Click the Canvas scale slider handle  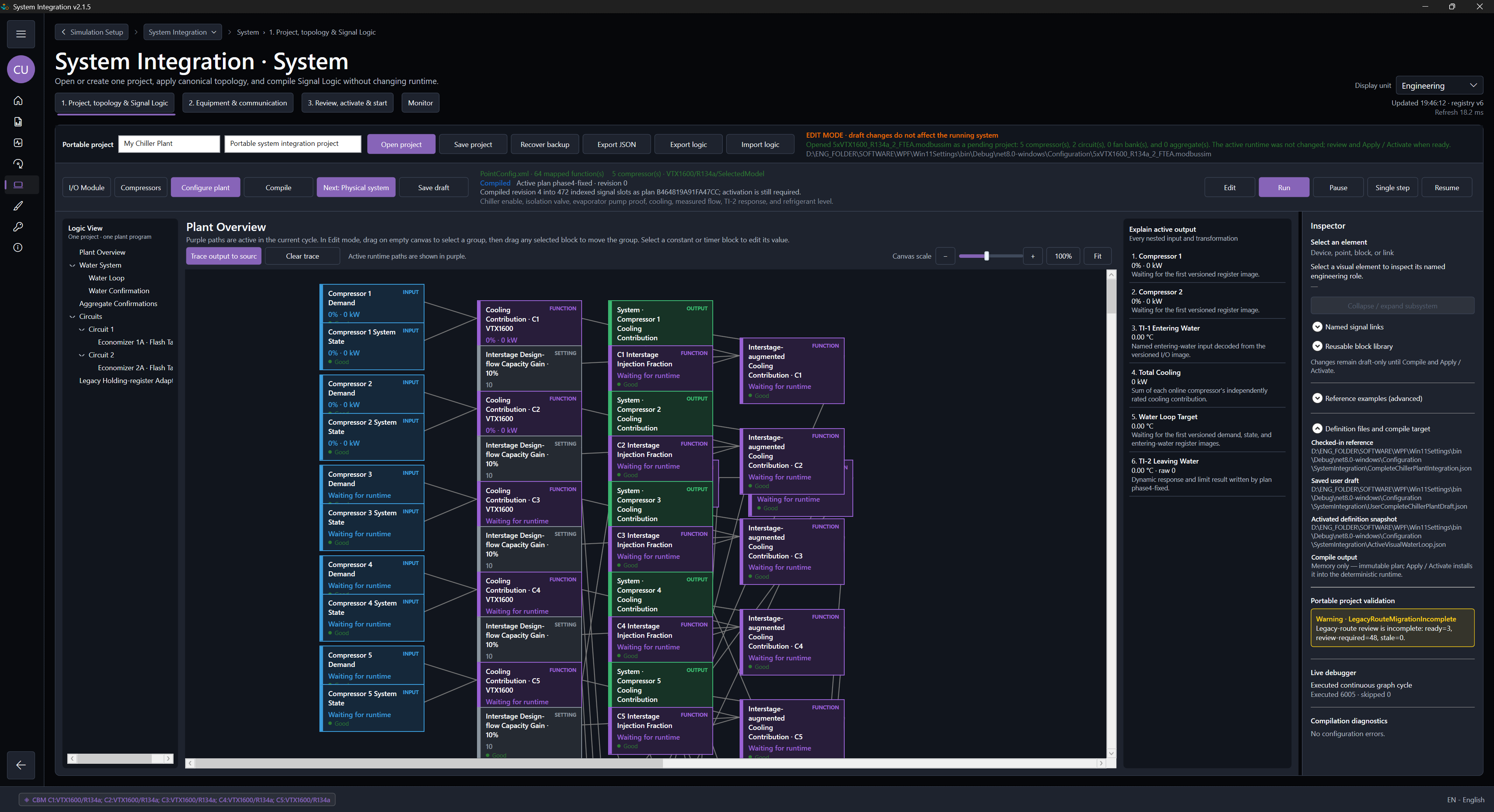[987, 256]
